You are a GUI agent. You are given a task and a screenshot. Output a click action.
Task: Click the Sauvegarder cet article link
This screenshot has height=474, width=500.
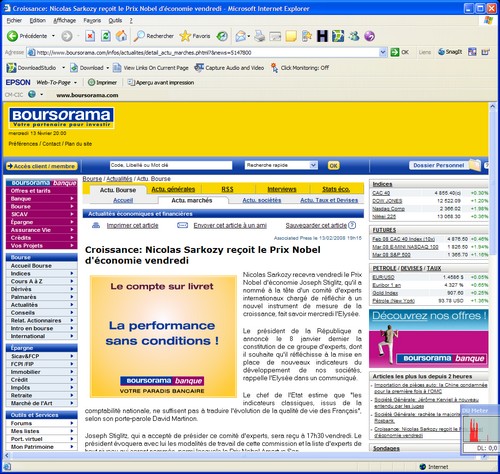point(316,225)
